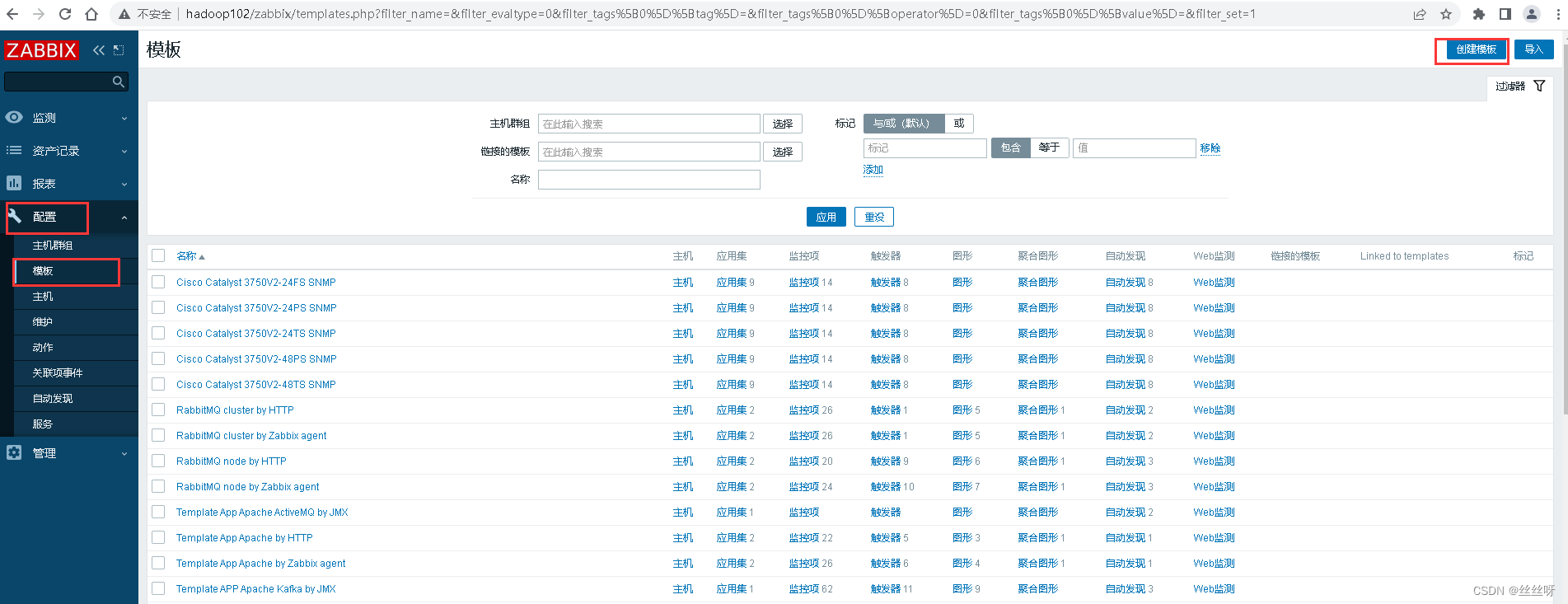Tick the select-all checkbox in table header
Viewport: 1568px width, 604px height.
(x=158, y=256)
